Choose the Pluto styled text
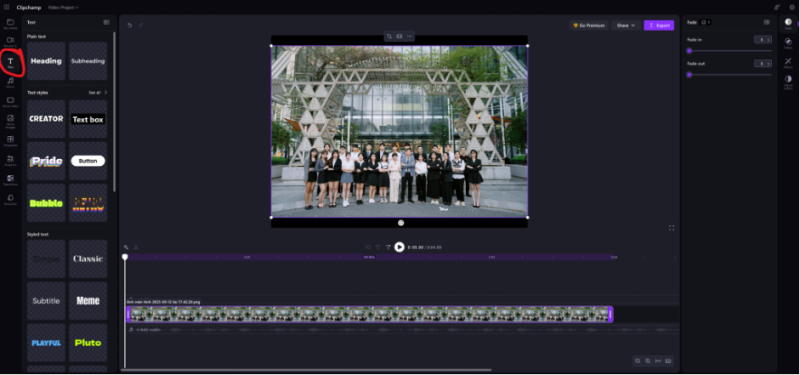Viewport: 800px width, 375px height. click(88, 342)
